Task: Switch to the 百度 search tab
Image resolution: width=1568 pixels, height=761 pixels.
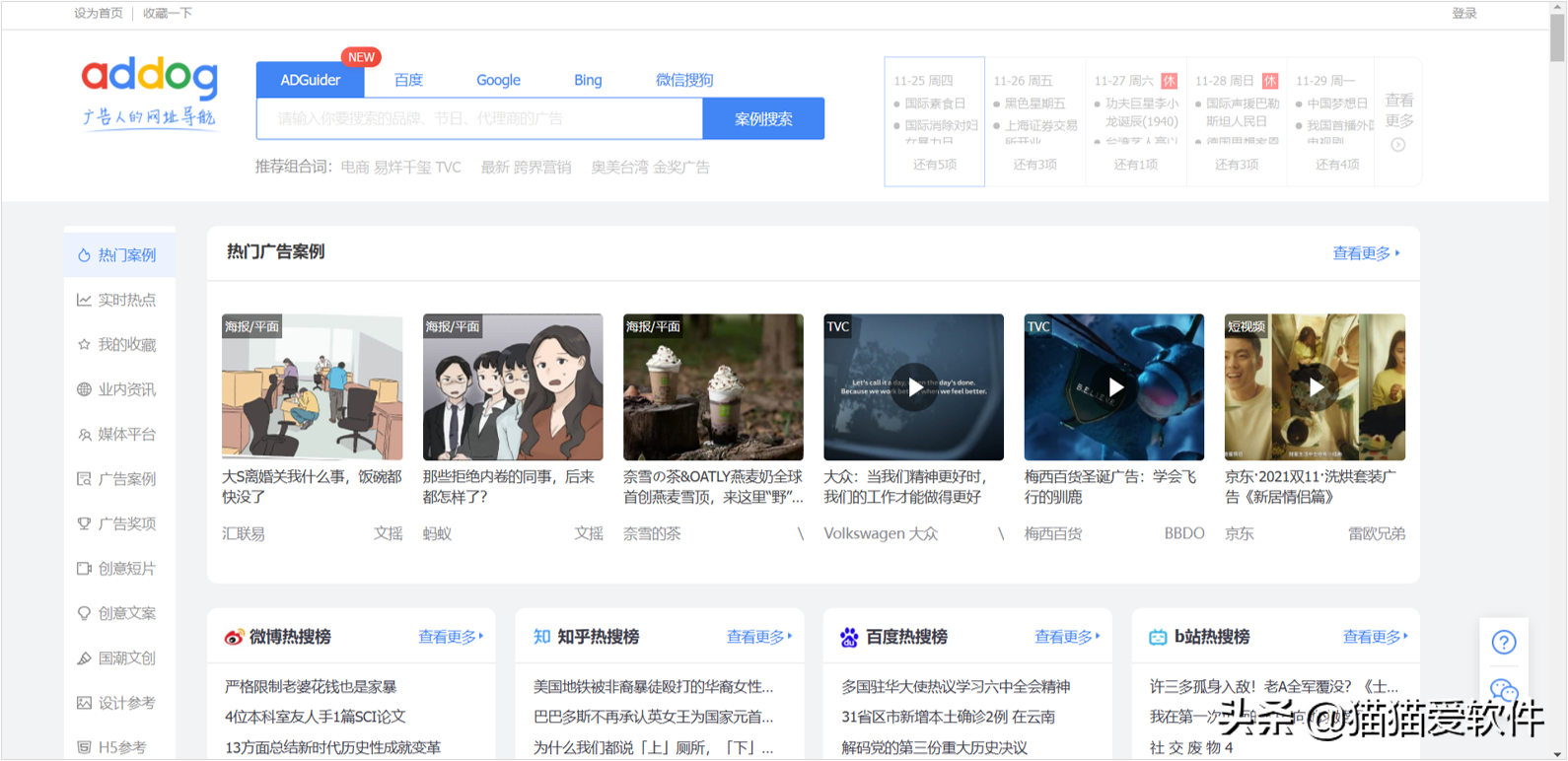Action: pos(408,80)
